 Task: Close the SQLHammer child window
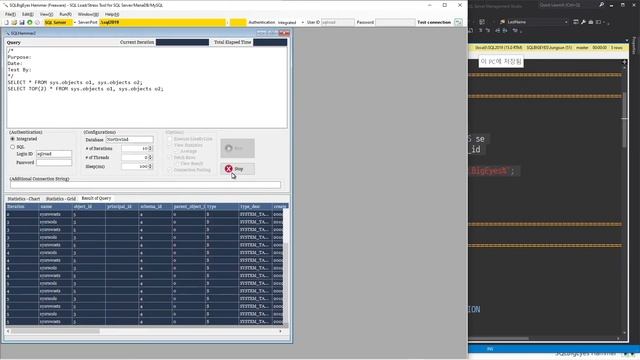point(284,33)
